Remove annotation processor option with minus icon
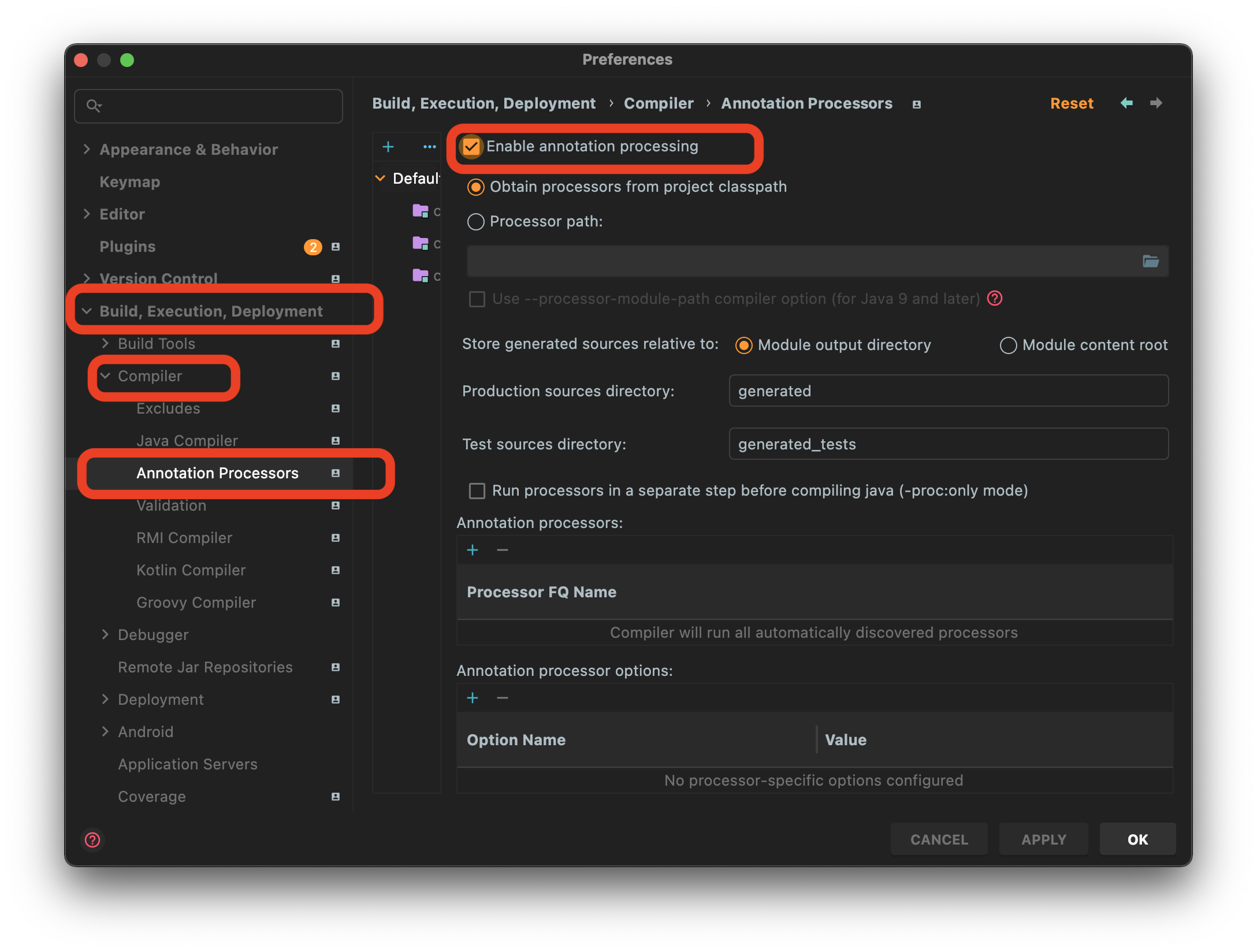Screen dimensions: 1257x952 click(503, 698)
